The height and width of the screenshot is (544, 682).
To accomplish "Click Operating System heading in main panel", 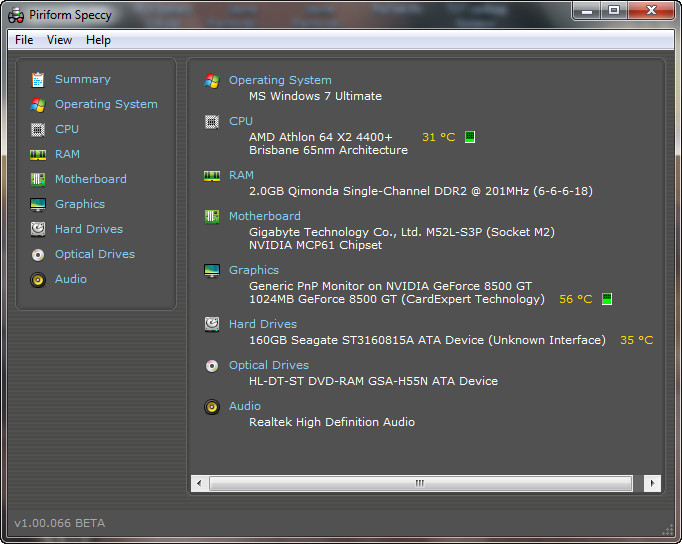I will tap(280, 80).
